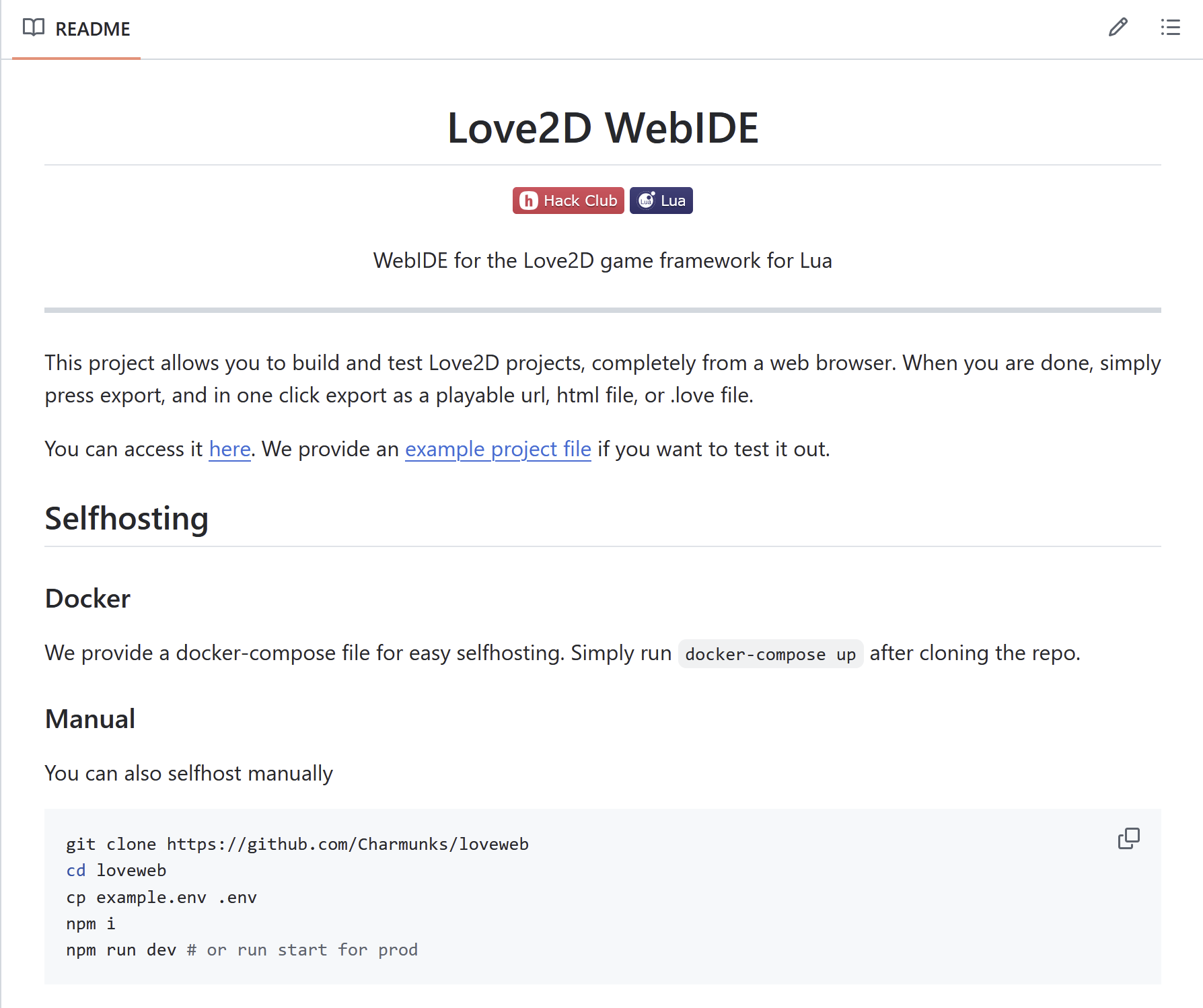Open the README outline list icon
This screenshot has width=1203, height=1008.
coord(1170,28)
